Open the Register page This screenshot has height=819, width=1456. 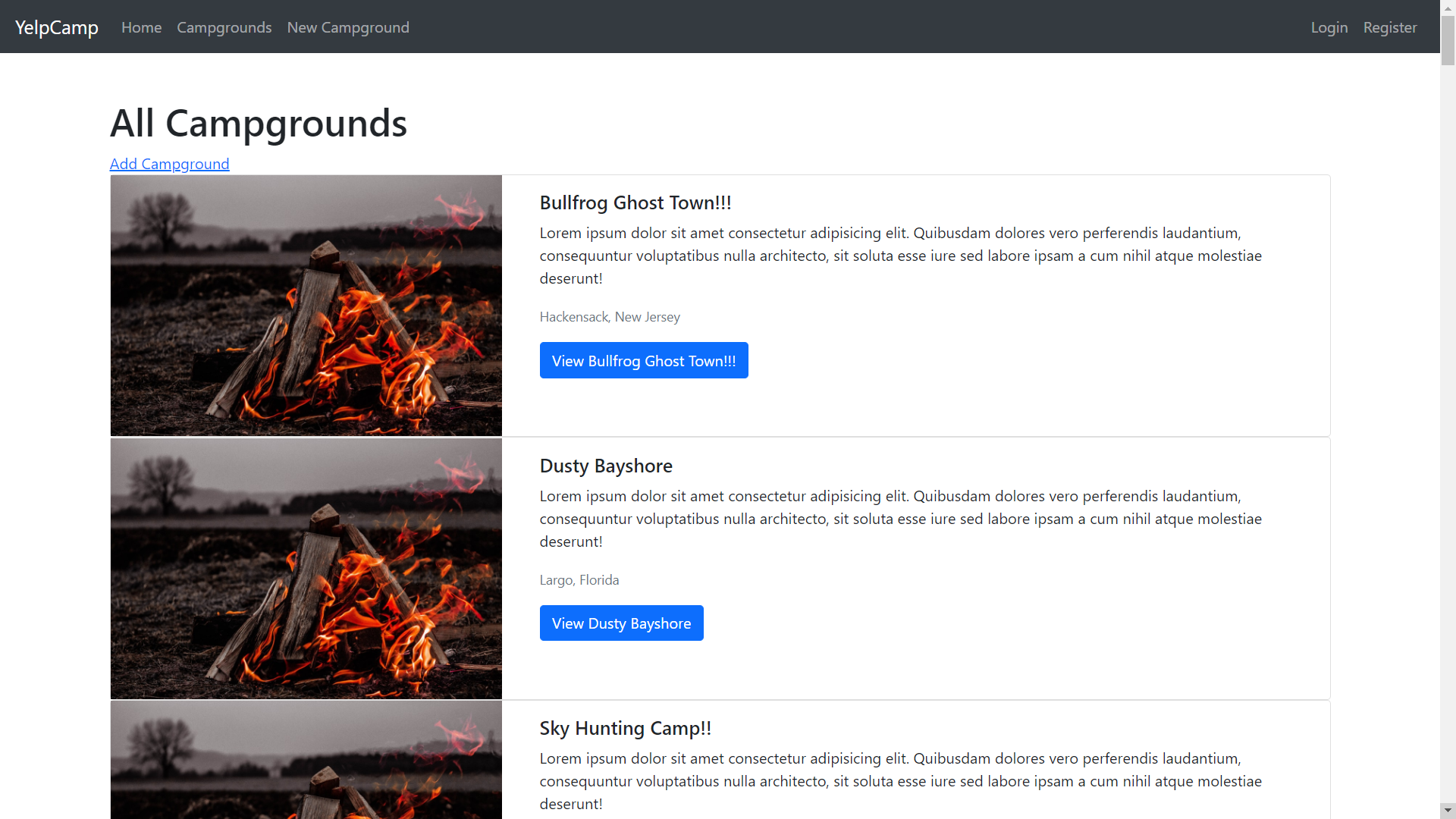tap(1390, 27)
